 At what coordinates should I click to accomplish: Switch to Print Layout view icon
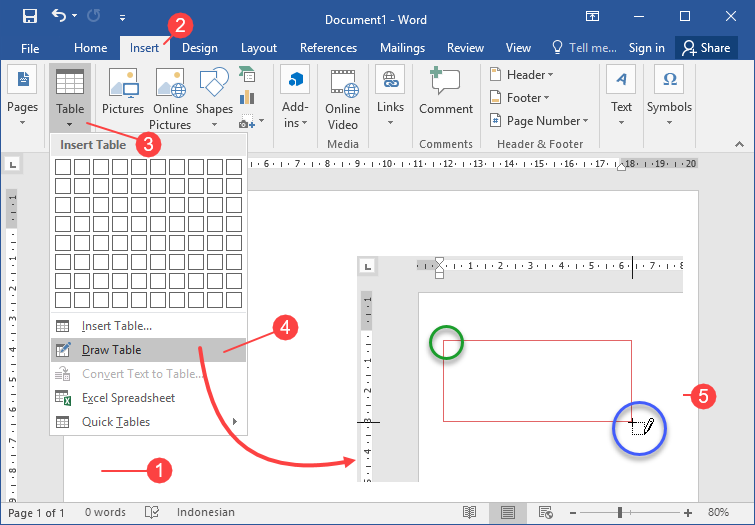pyautogui.click(x=508, y=512)
